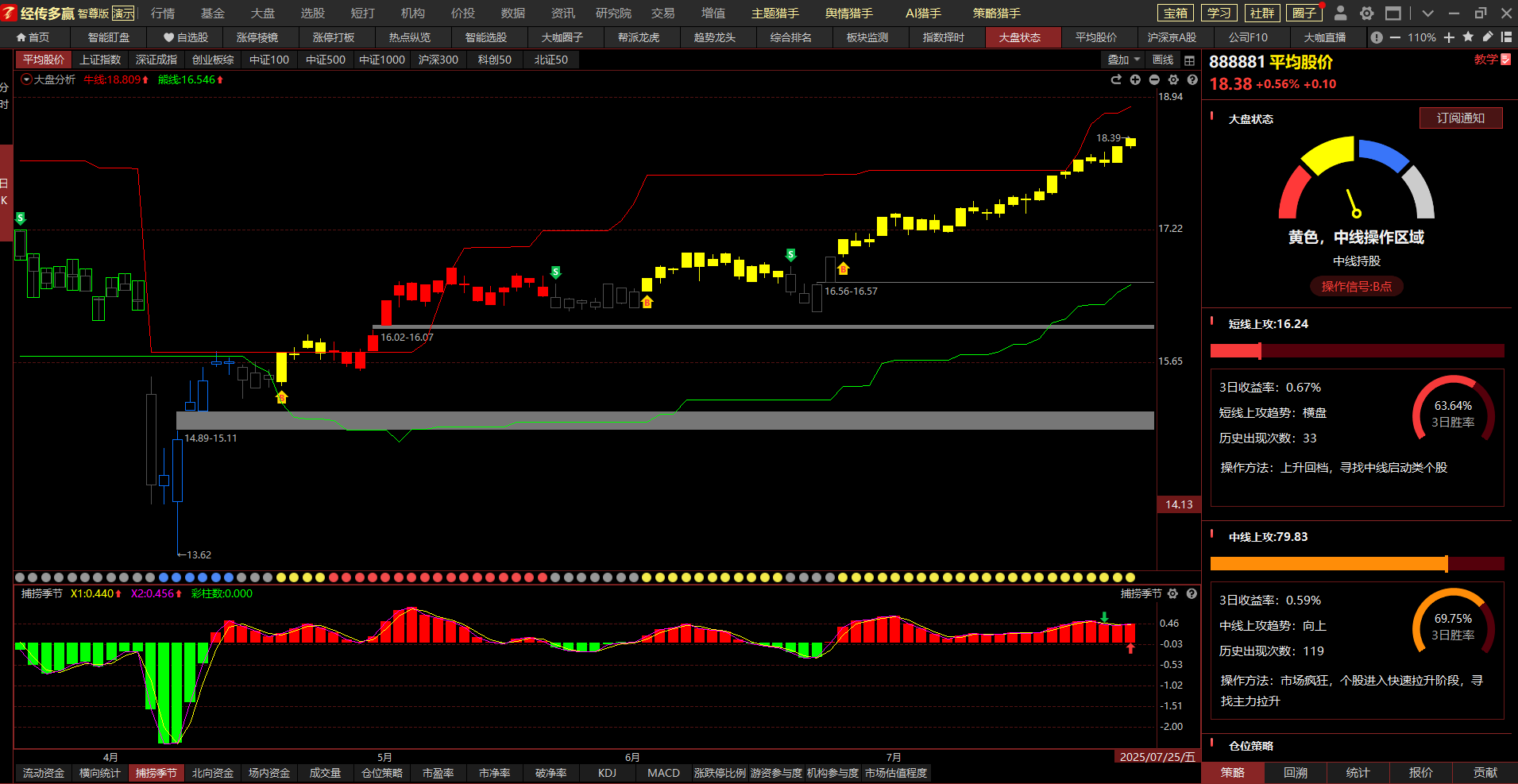This screenshot has width=1518, height=784.
Task: Expand the 大盘分析 indicator dropdown
Action: pos(26,79)
